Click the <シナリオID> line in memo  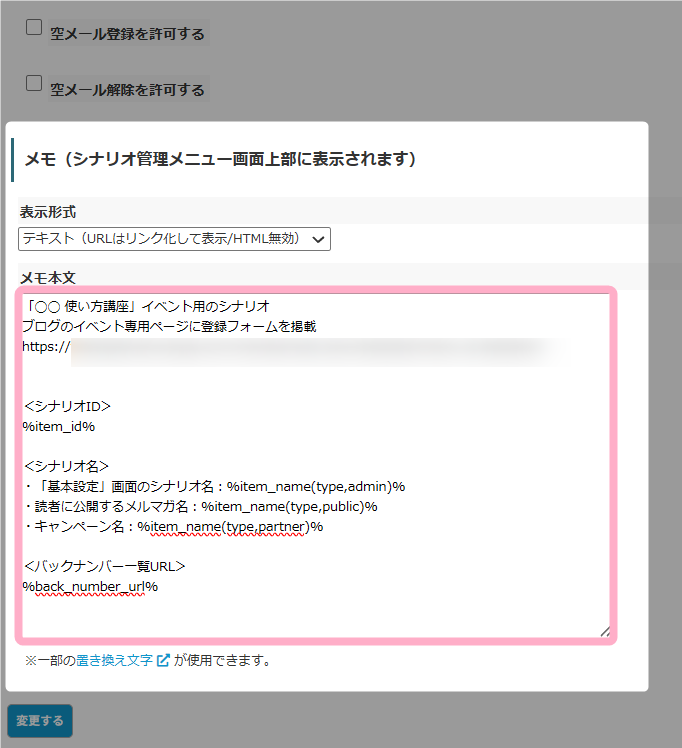[x=67, y=406]
